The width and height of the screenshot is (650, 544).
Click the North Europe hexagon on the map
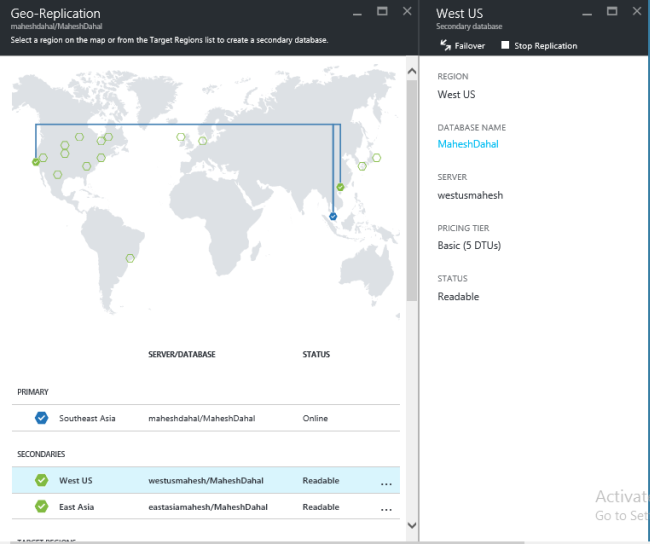(181, 137)
